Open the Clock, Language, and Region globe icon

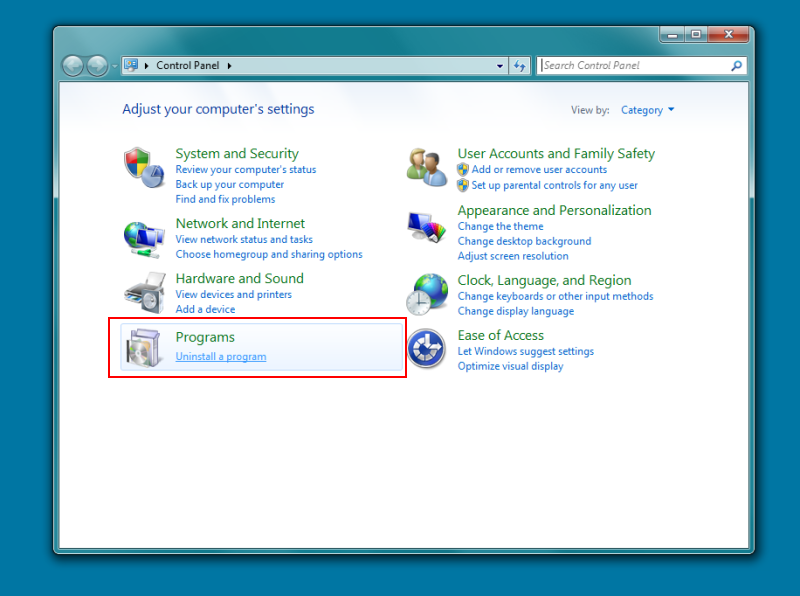(x=427, y=294)
